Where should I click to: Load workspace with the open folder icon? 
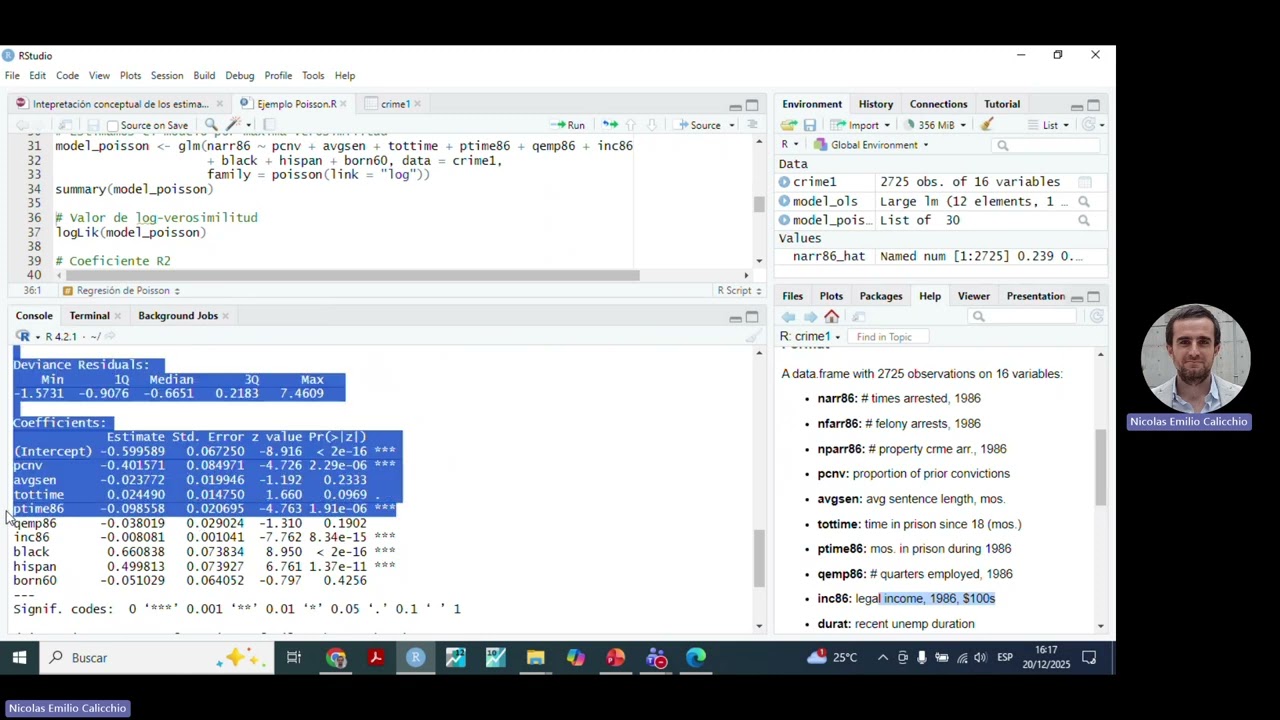pyautogui.click(x=788, y=125)
